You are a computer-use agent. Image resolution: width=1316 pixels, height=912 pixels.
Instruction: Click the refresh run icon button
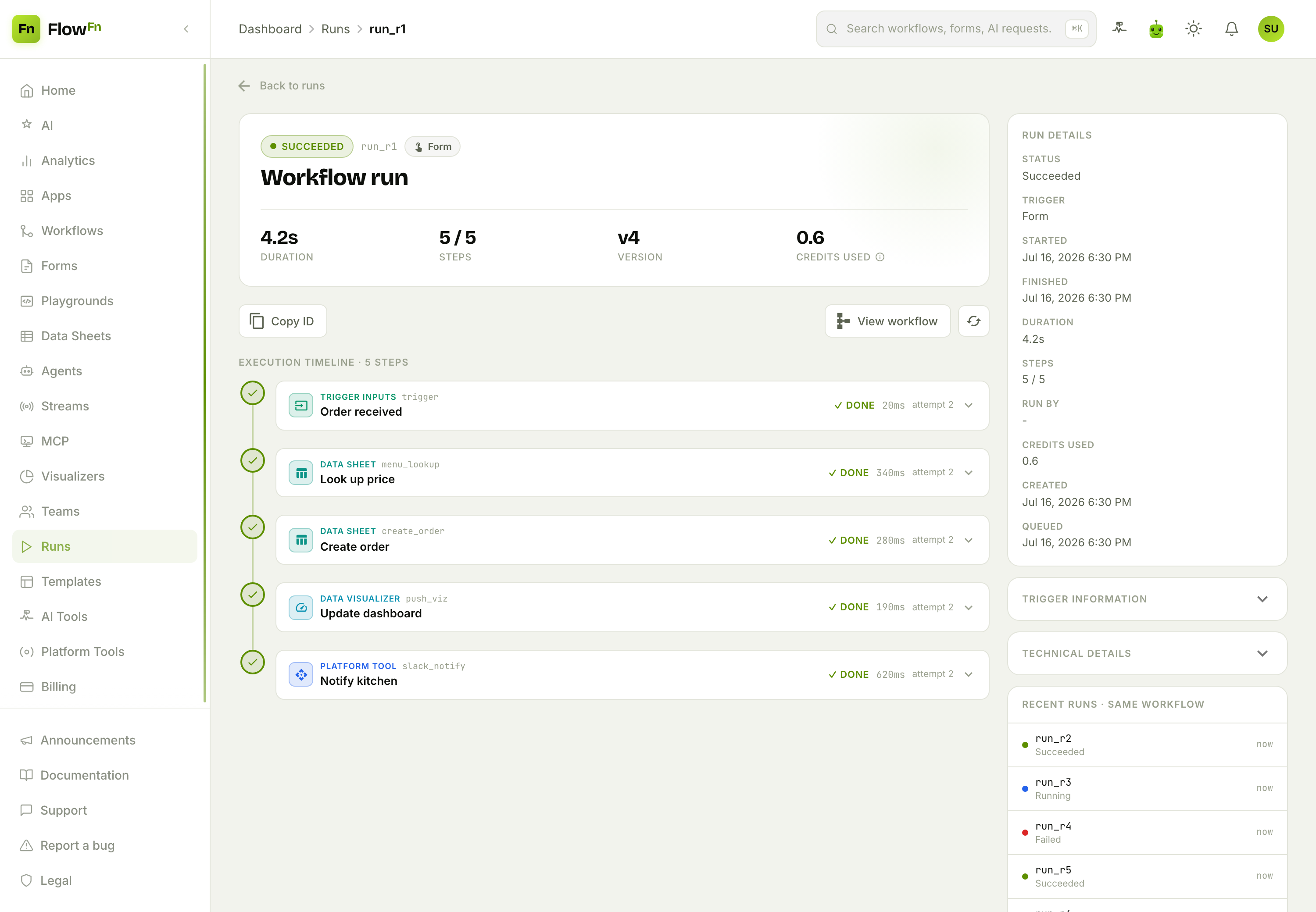click(x=973, y=321)
